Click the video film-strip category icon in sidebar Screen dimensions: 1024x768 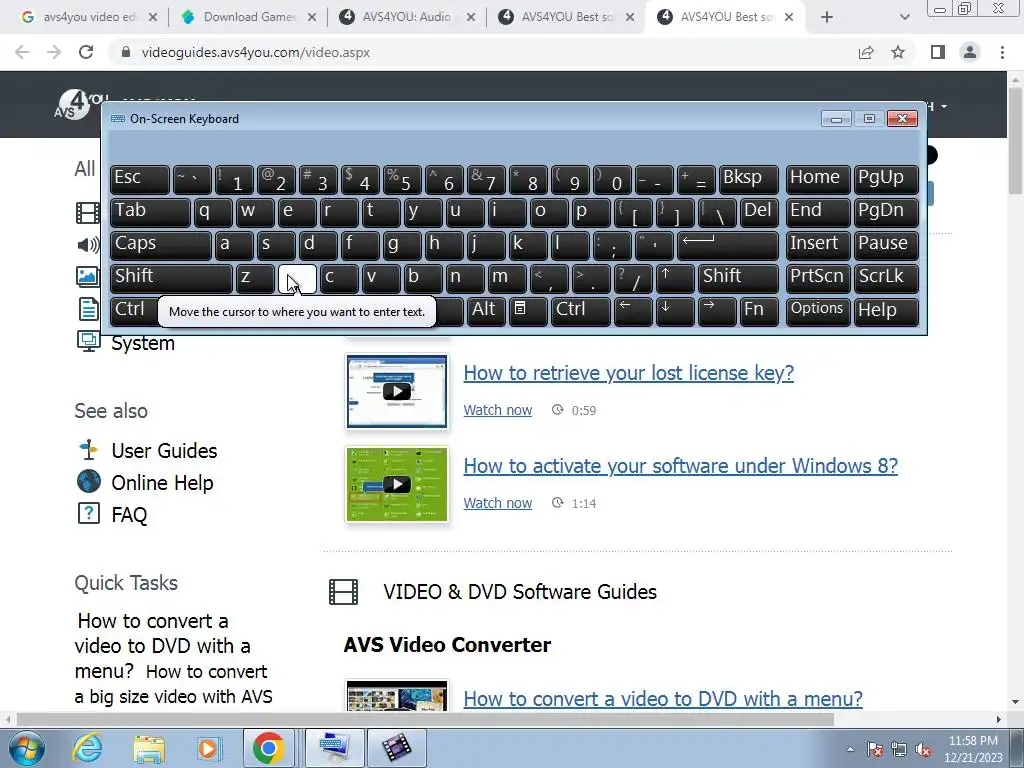coord(88,213)
